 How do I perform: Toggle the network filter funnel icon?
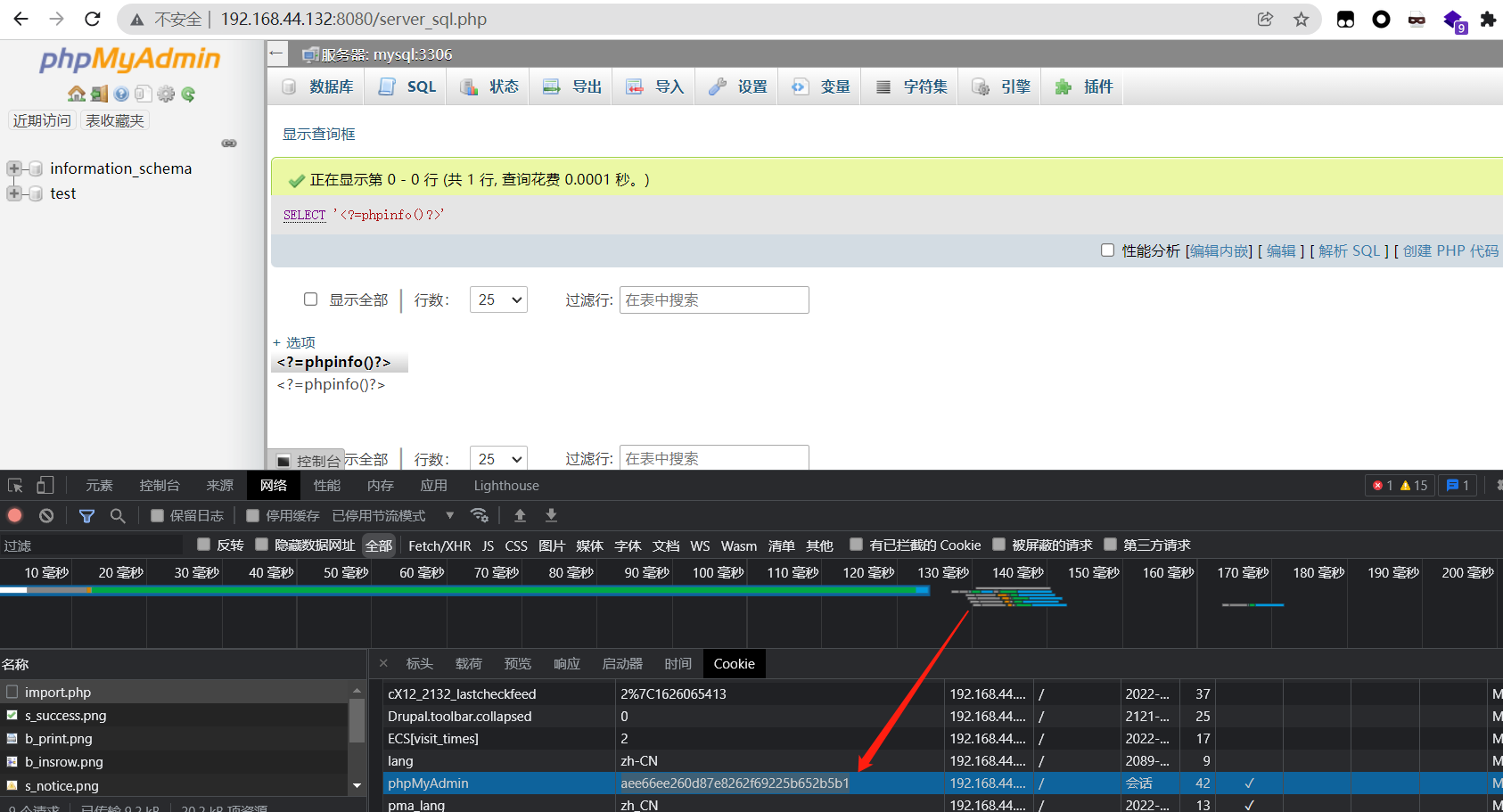tap(86, 515)
